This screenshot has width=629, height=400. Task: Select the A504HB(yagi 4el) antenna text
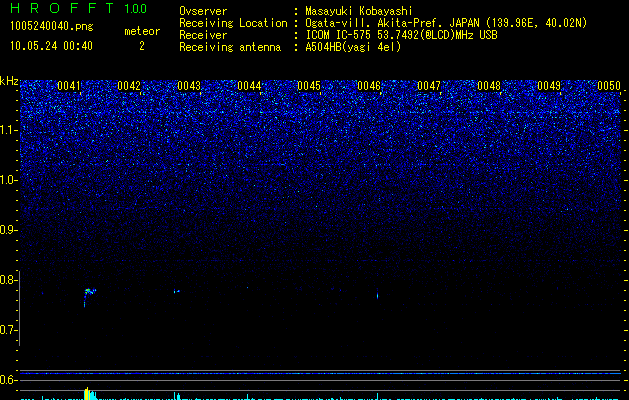353,47
